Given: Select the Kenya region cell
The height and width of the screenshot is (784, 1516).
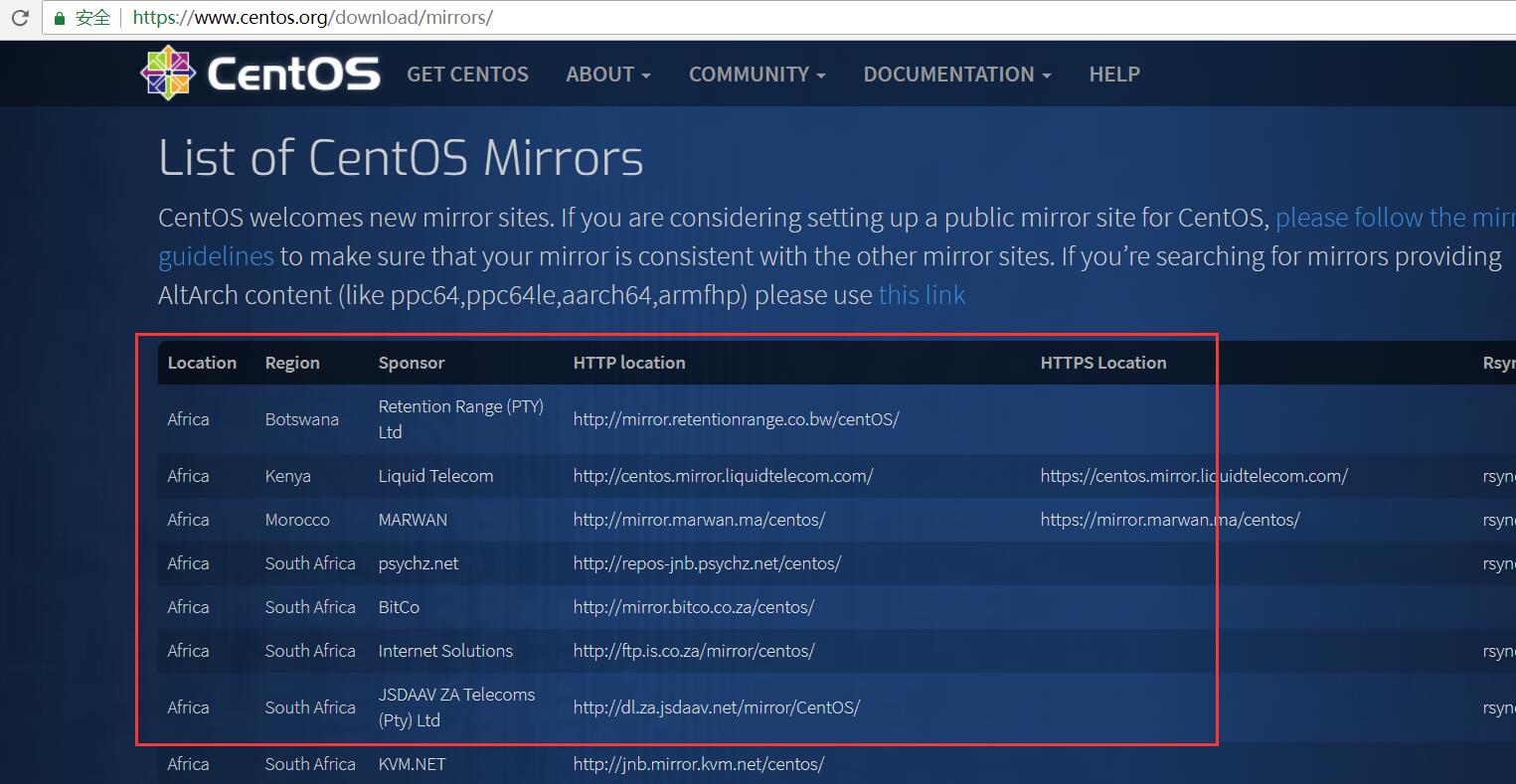Looking at the screenshot, I should (x=287, y=476).
